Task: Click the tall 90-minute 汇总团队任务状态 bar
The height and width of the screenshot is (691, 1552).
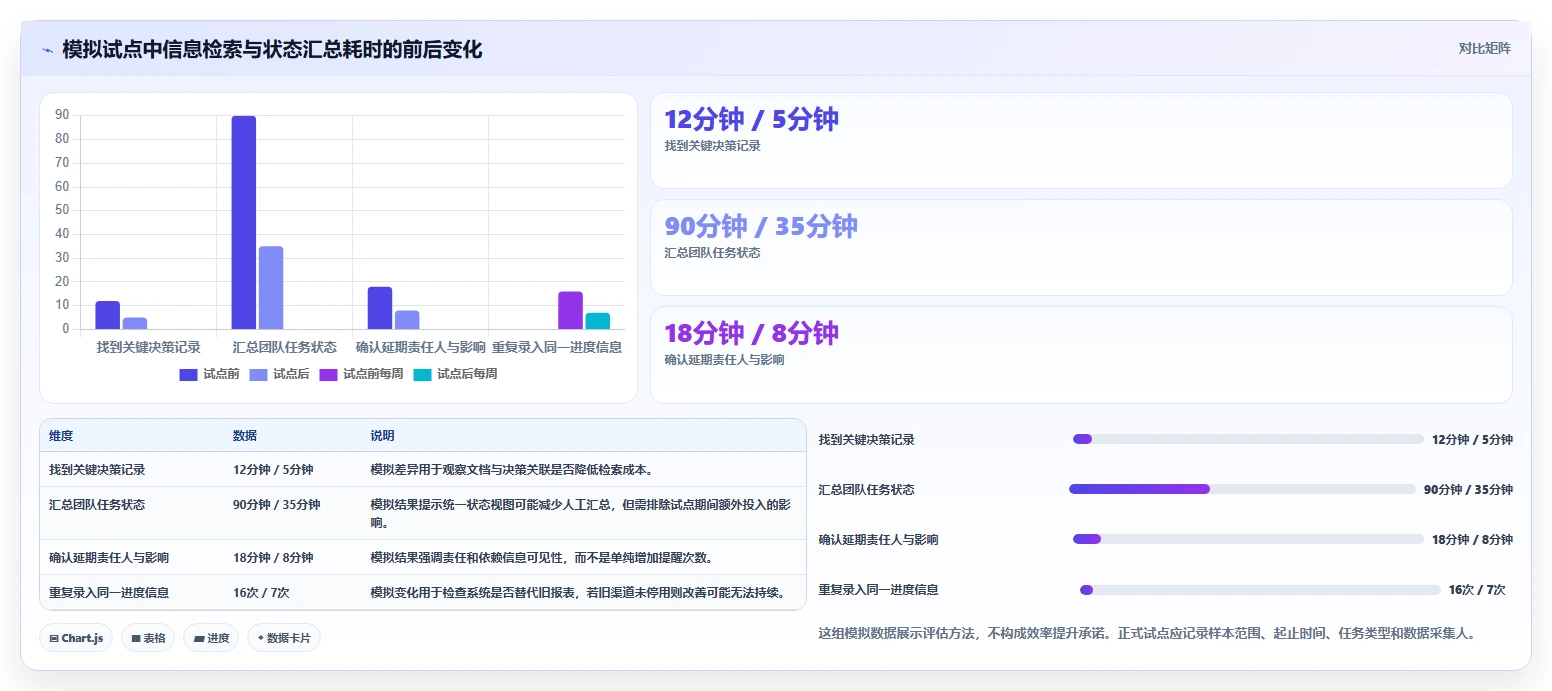Action: pos(244,222)
